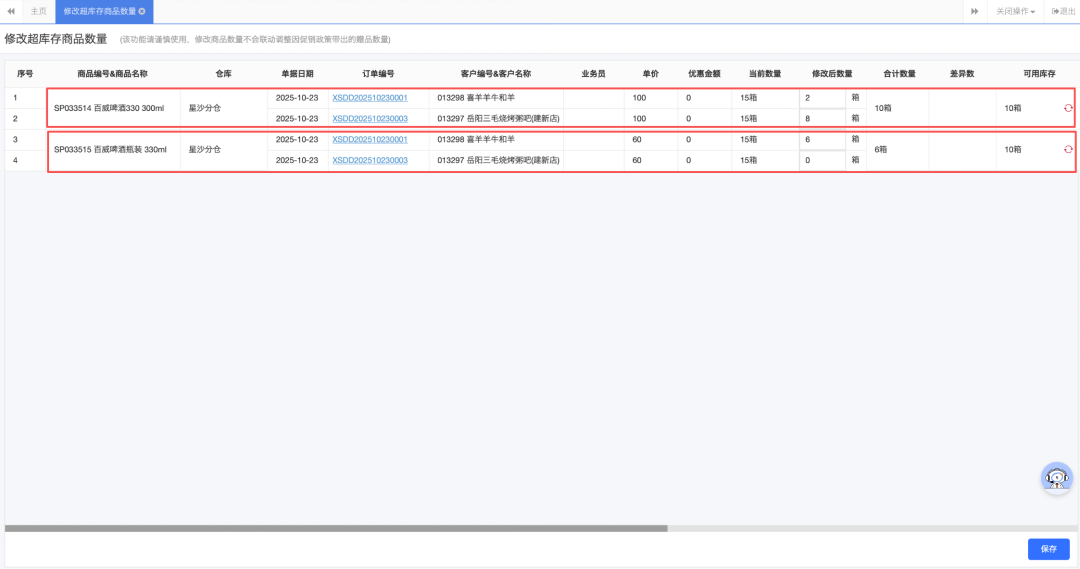Click the unit price 100 in row 1

coord(639,98)
